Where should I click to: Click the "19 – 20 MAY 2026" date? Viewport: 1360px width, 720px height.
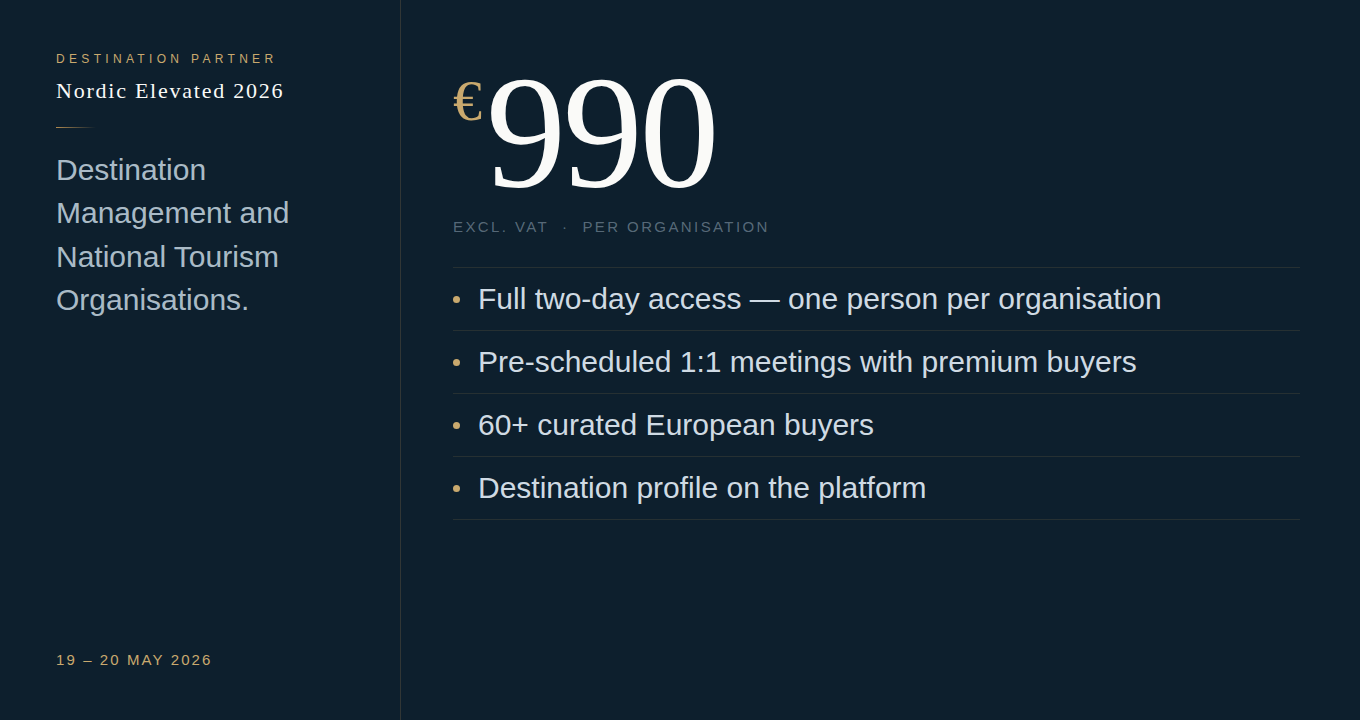point(134,660)
